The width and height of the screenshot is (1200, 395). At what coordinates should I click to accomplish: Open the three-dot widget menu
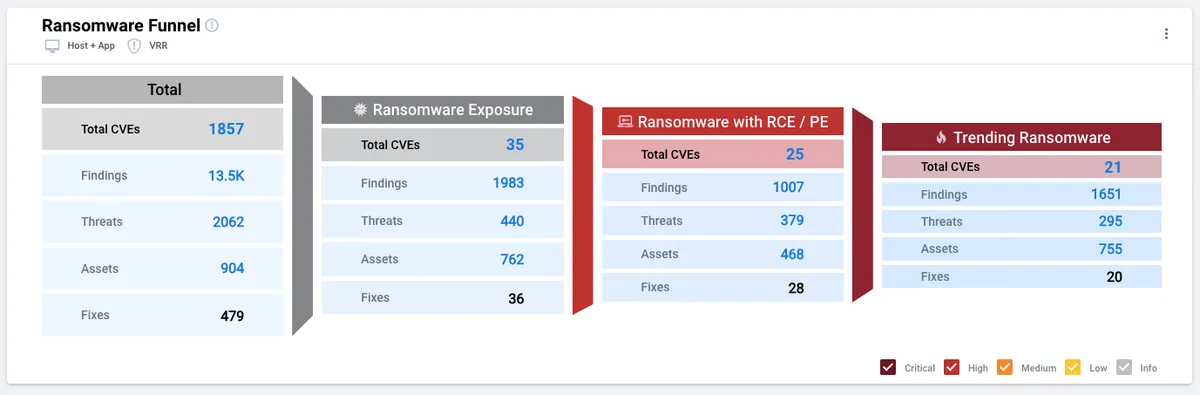click(1166, 34)
